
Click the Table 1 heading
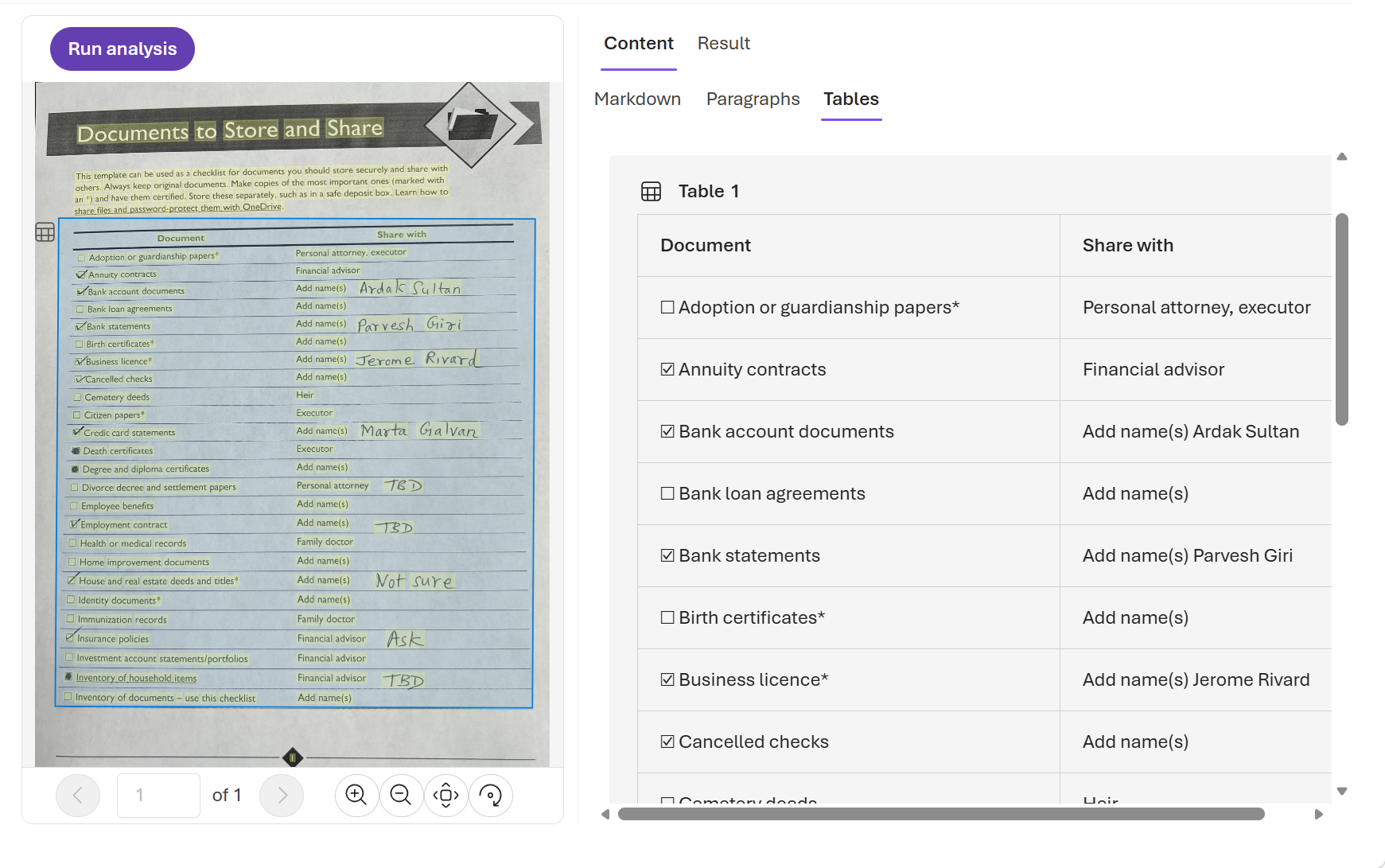[708, 192]
